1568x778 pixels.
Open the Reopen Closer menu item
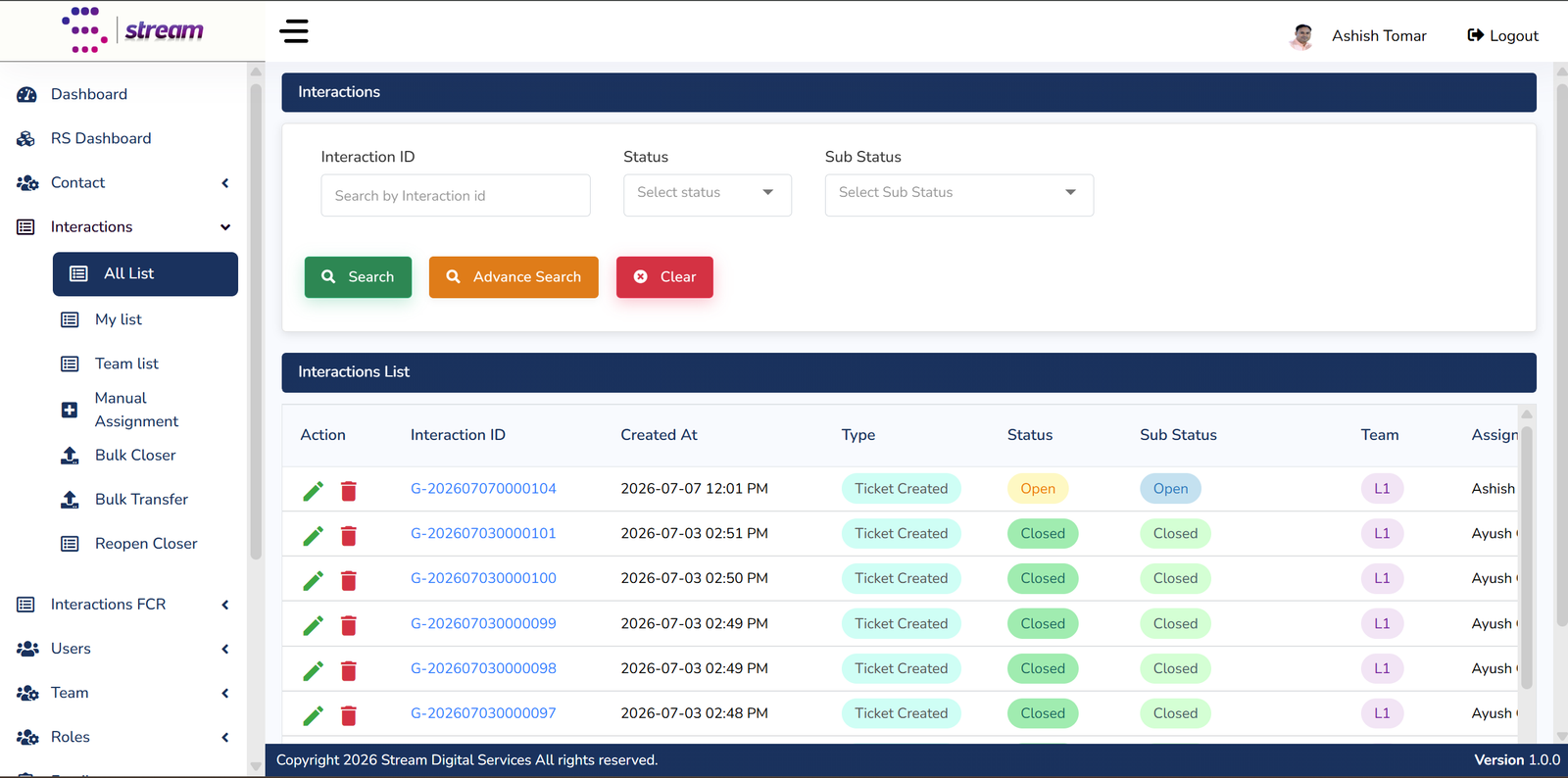click(x=145, y=544)
